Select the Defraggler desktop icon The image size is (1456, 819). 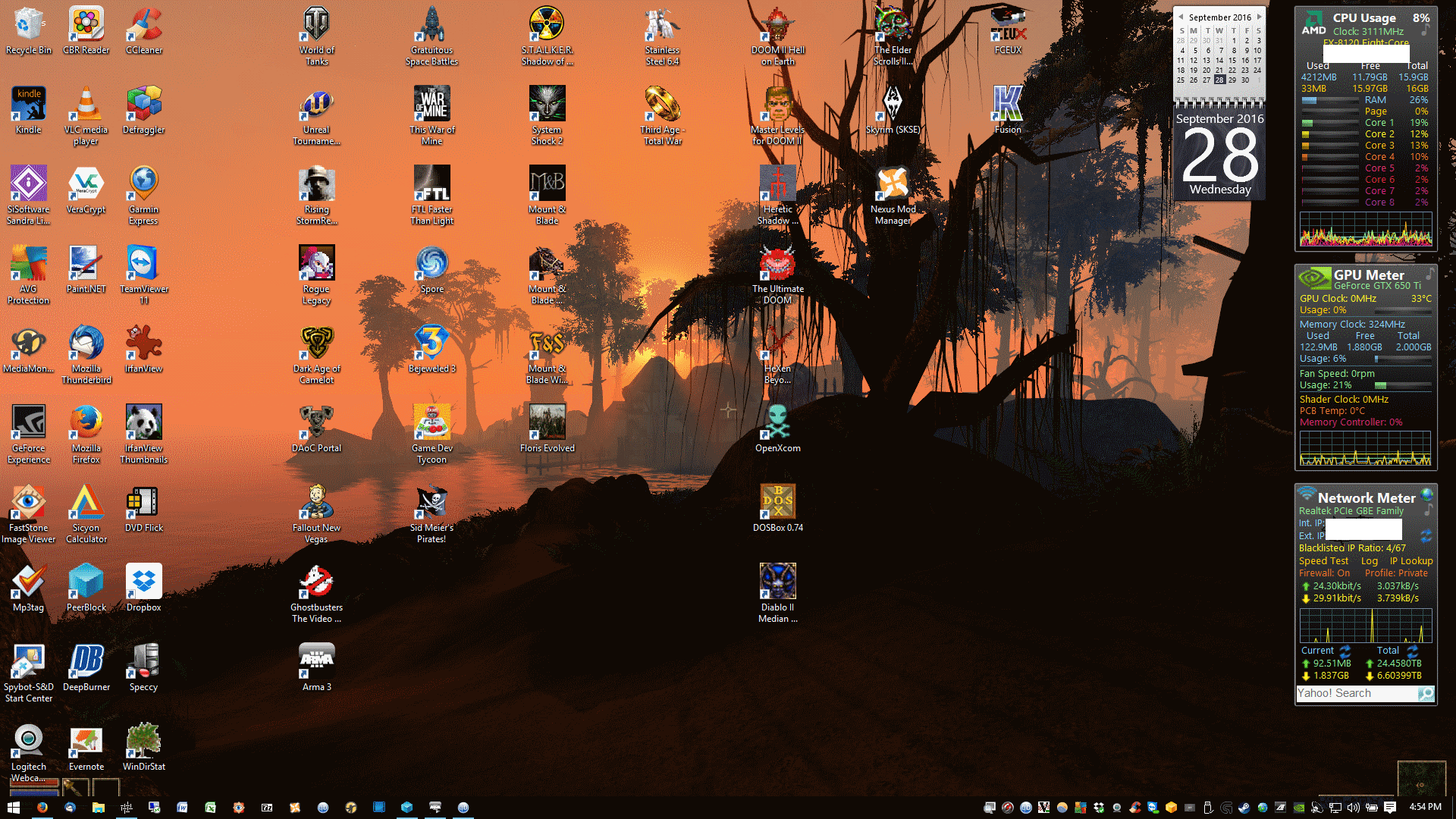click(x=143, y=111)
